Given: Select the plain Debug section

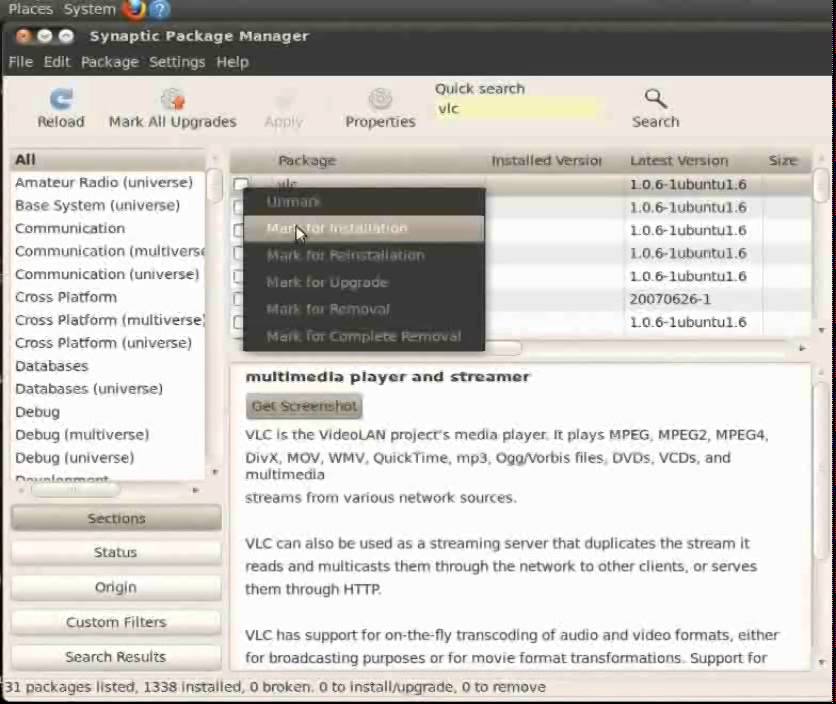Looking at the screenshot, I should pos(108,412).
